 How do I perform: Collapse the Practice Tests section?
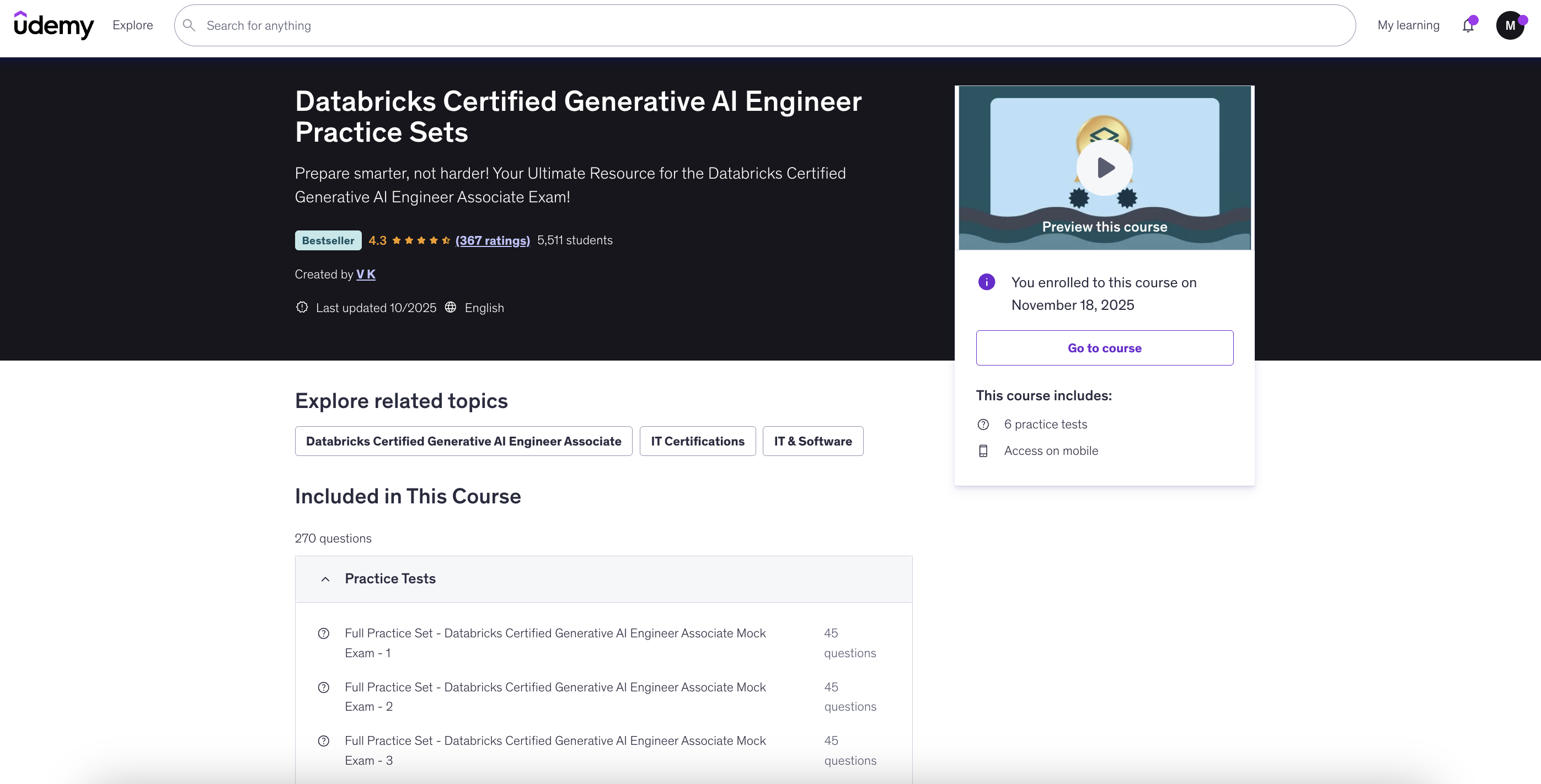[x=325, y=579]
